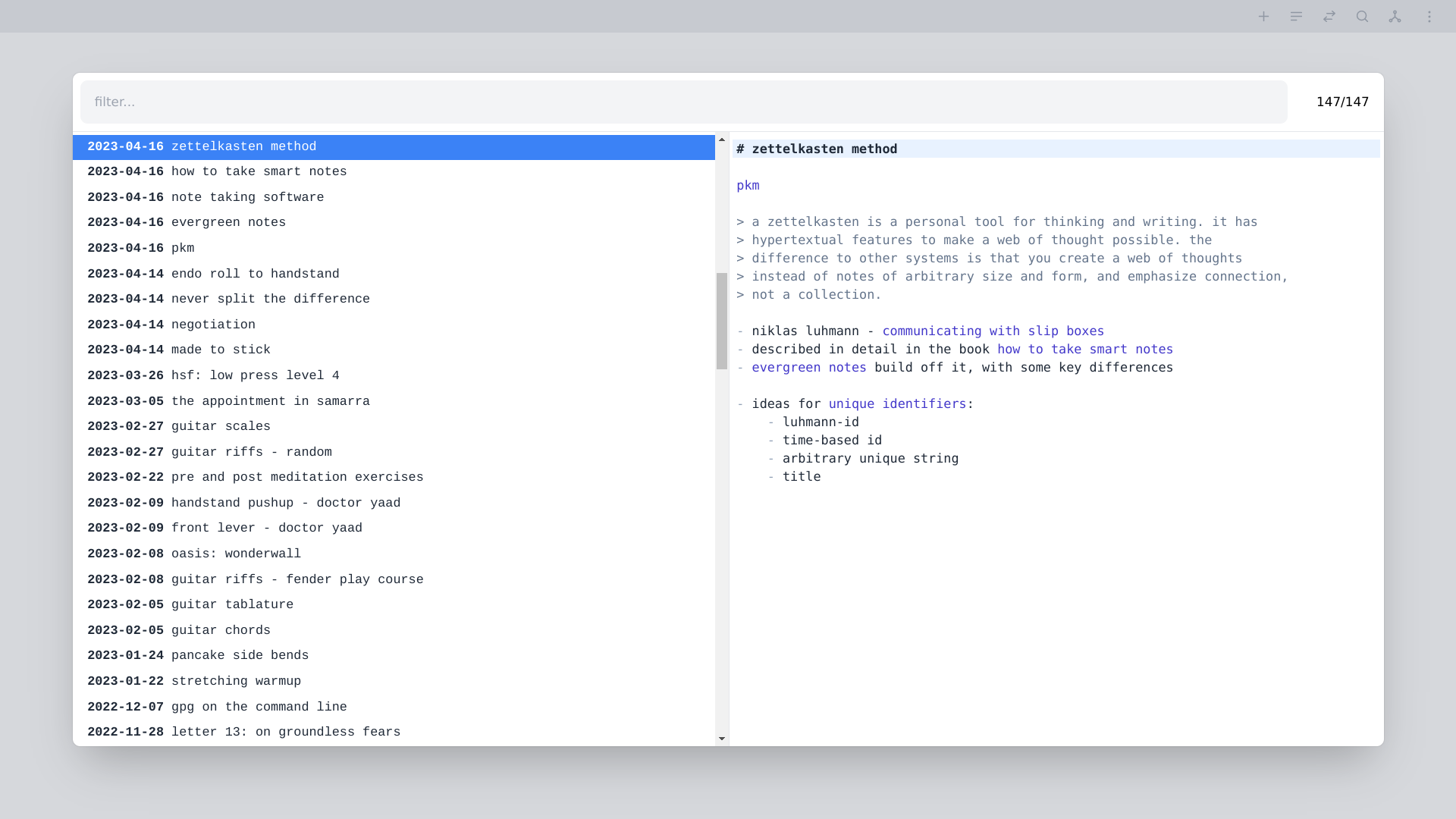Follow the pkm link in preview
1456x819 pixels.
click(x=748, y=185)
